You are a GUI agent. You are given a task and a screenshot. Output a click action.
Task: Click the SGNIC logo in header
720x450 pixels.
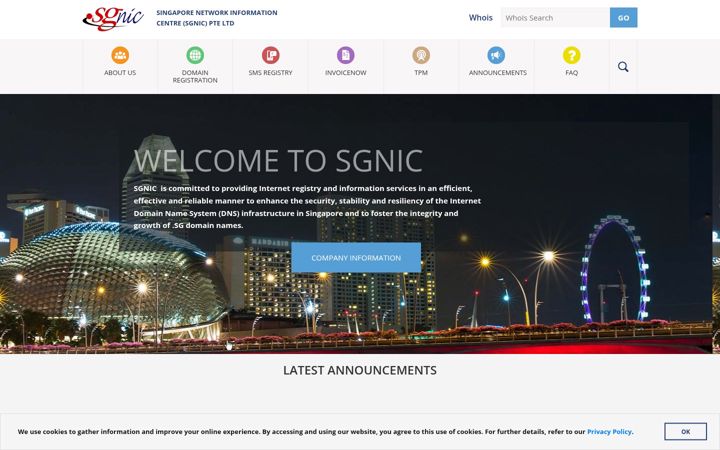113,18
